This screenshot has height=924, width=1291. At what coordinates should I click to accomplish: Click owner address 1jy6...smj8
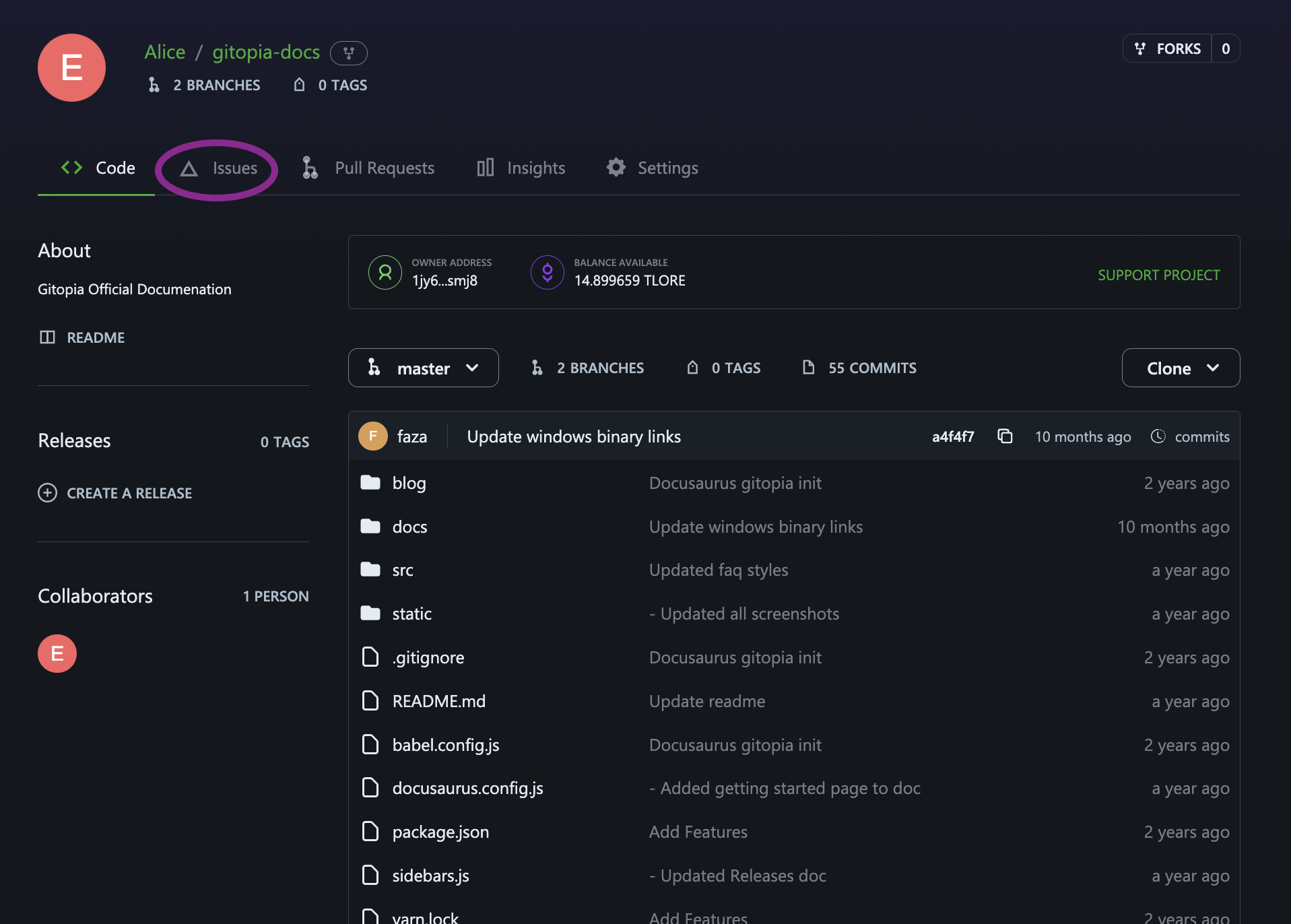[444, 280]
